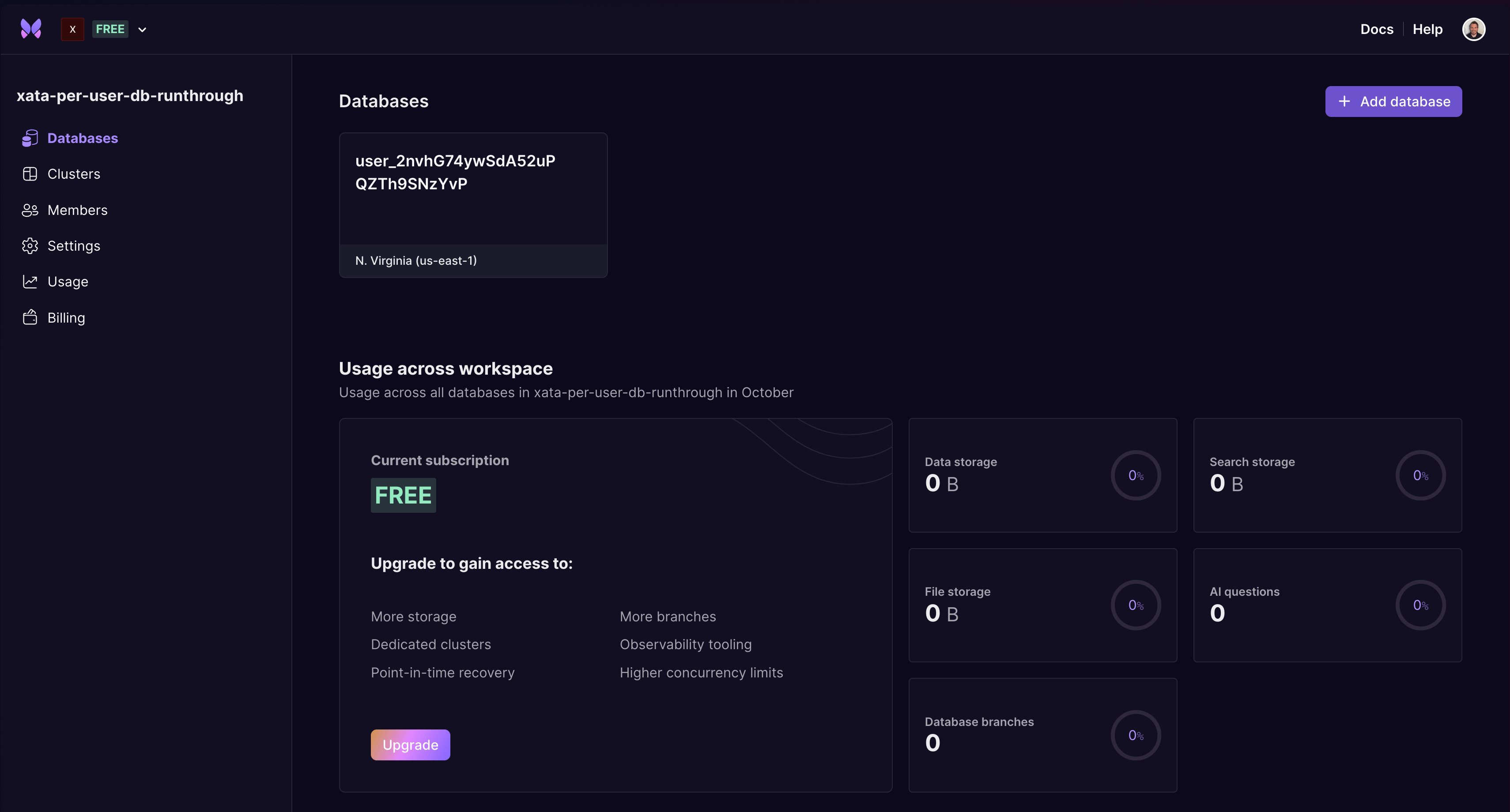Click the gradient Upgrade button
This screenshot has width=1510, height=812.
[x=410, y=744]
